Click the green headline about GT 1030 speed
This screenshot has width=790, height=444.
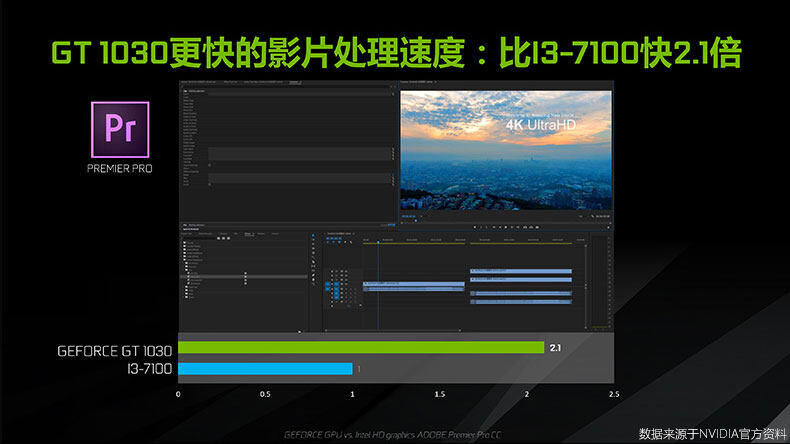(x=396, y=53)
